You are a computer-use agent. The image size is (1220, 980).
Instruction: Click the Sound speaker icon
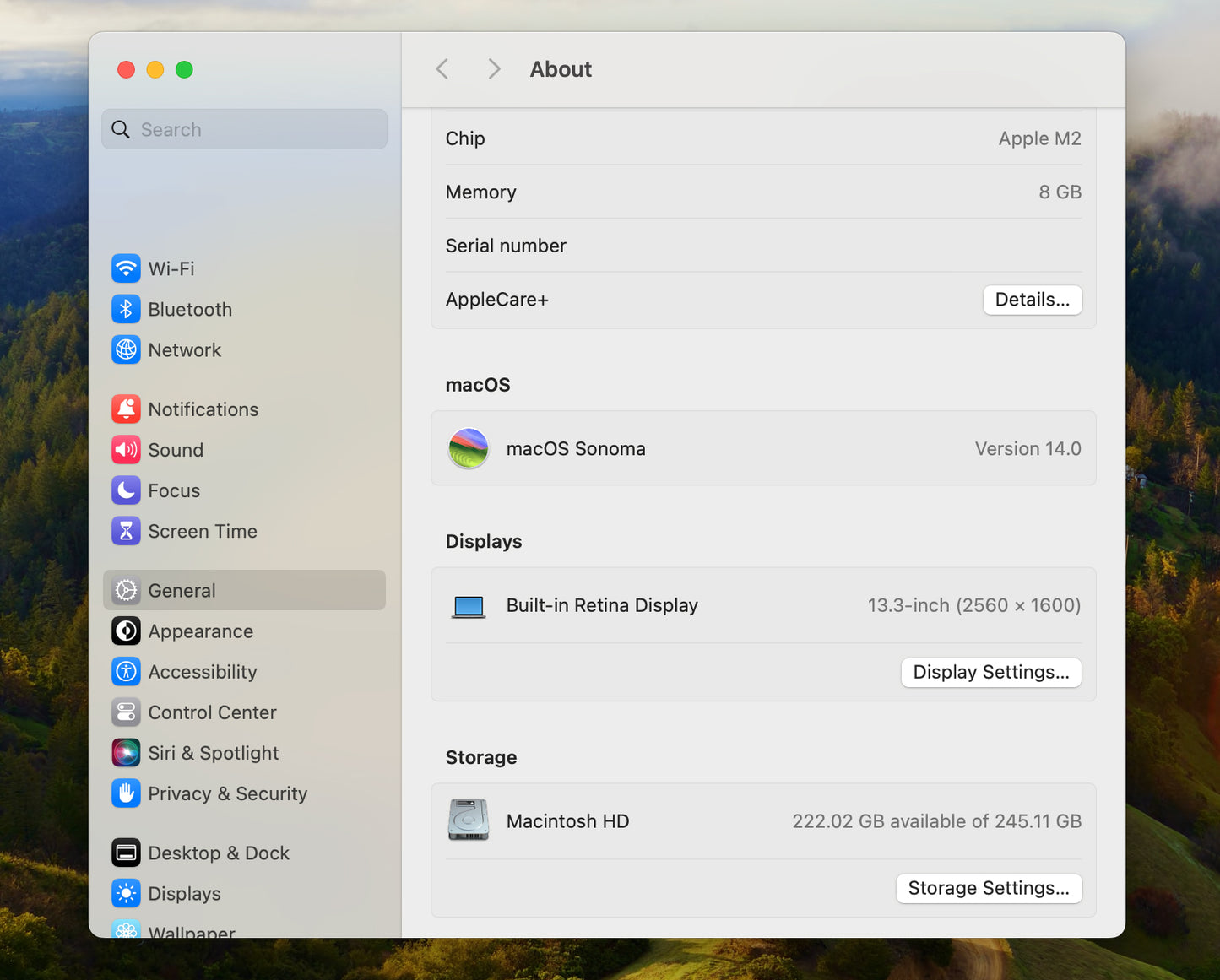click(126, 450)
